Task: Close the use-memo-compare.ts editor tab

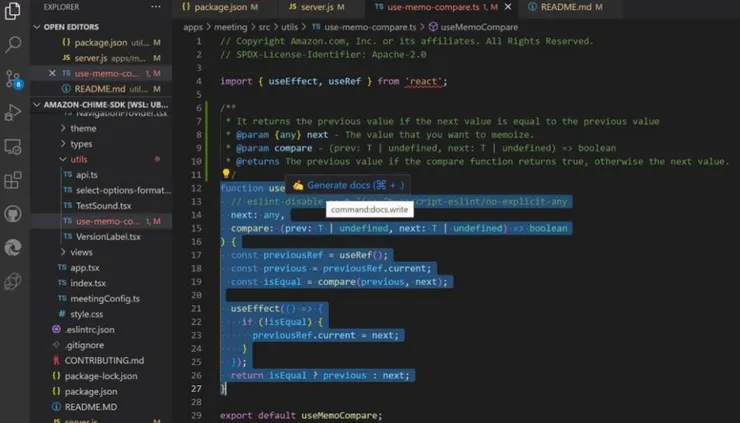Action: pos(508,7)
